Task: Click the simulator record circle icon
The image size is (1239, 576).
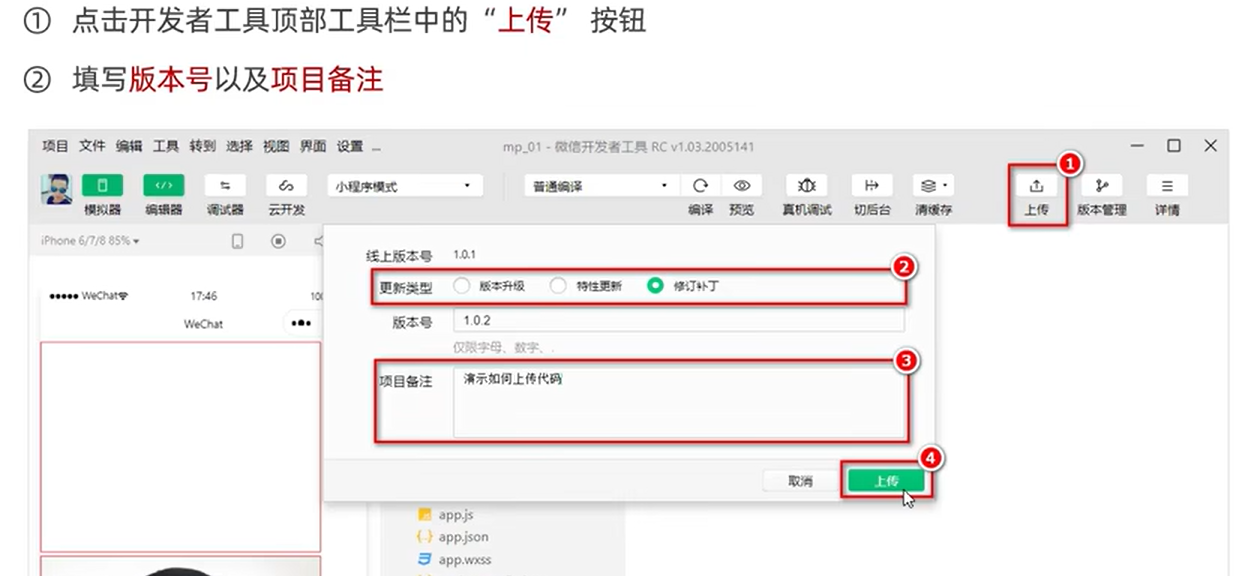Action: (x=279, y=241)
